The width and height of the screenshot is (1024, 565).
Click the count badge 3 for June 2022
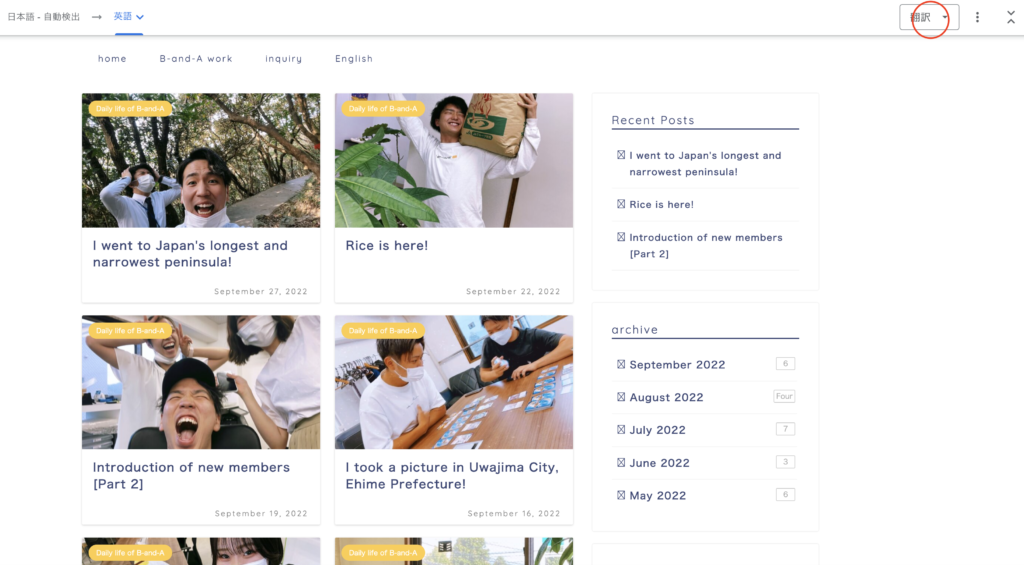(785, 462)
